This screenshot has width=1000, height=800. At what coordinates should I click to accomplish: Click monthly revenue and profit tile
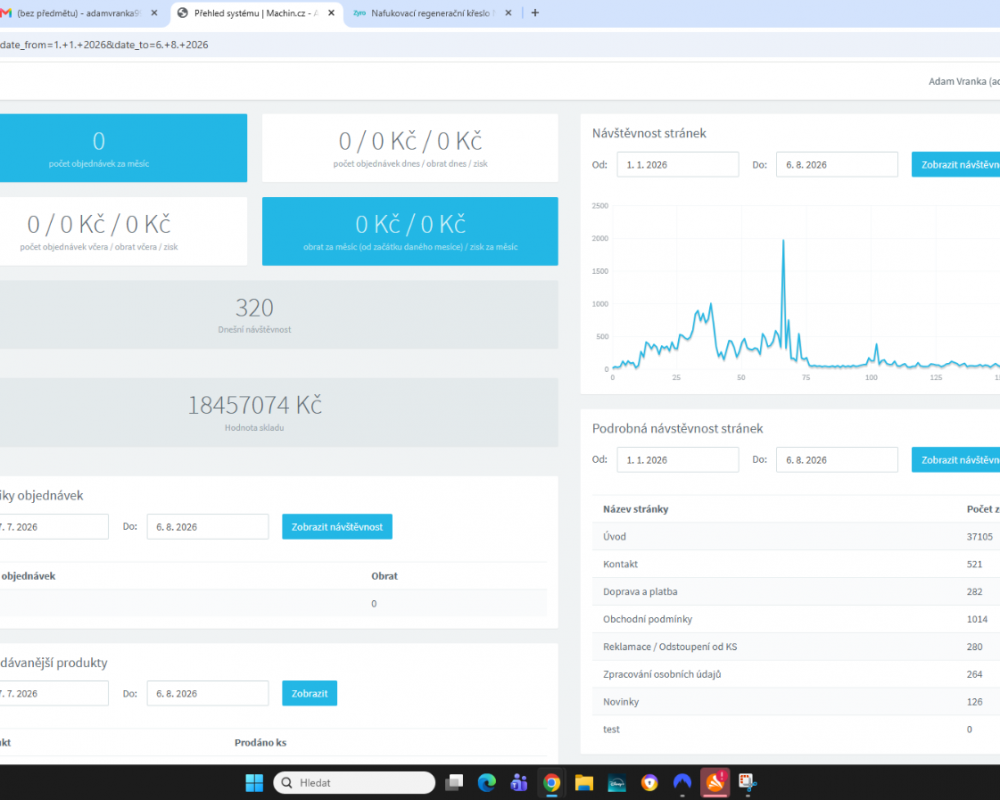(x=410, y=231)
